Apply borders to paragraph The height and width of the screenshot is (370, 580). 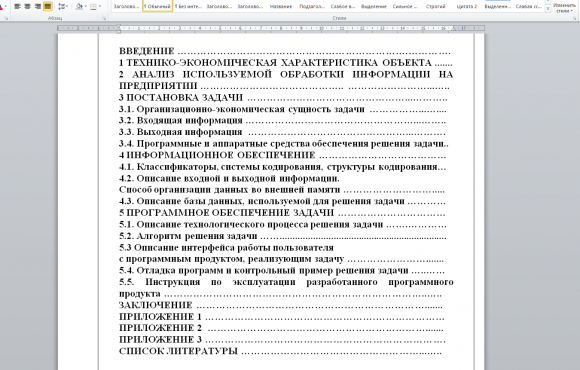pyautogui.click(x=93, y=6)
